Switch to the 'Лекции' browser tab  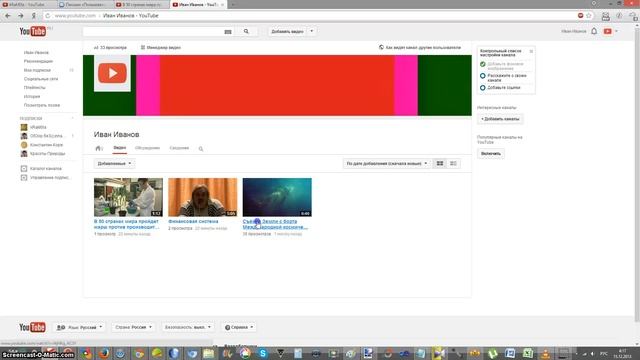[84, 4]
